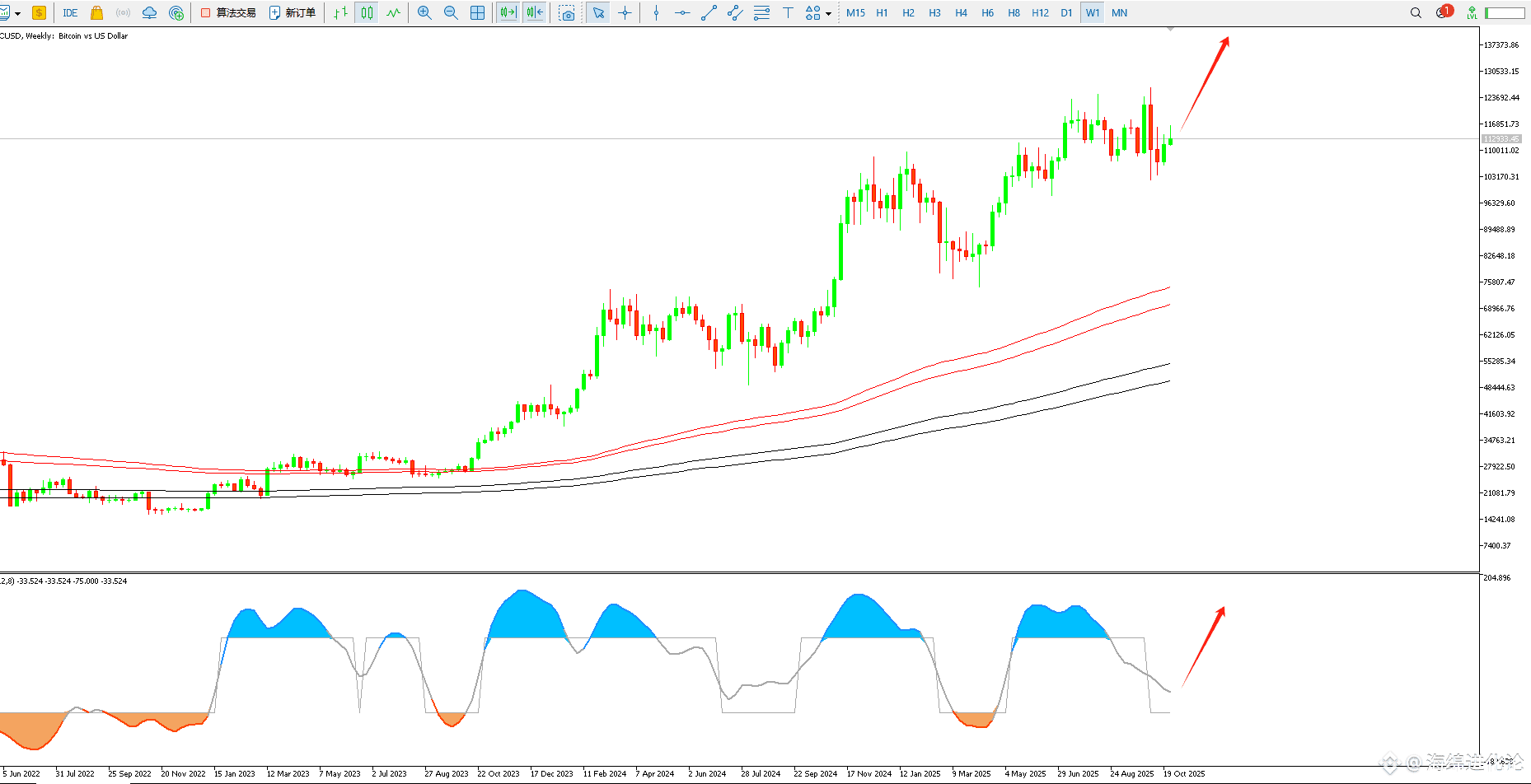Switch chart to candlestick display mode
This screenshot has width=1531, height=784.
click(x=367, y=13)
